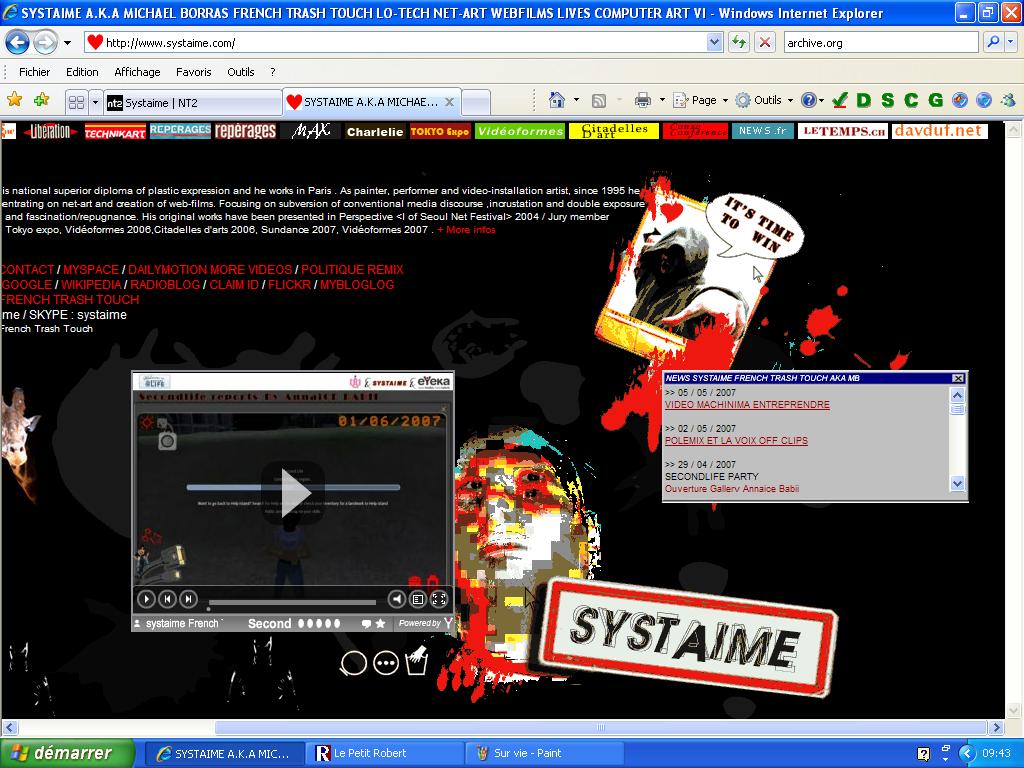Open the Outils menu in menu bar
The width and height of the screenshot is (1024, 768).
coord(240,72)
